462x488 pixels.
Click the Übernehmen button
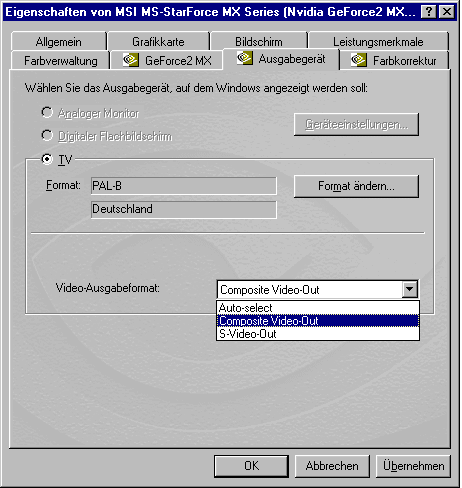coord(413,466)
